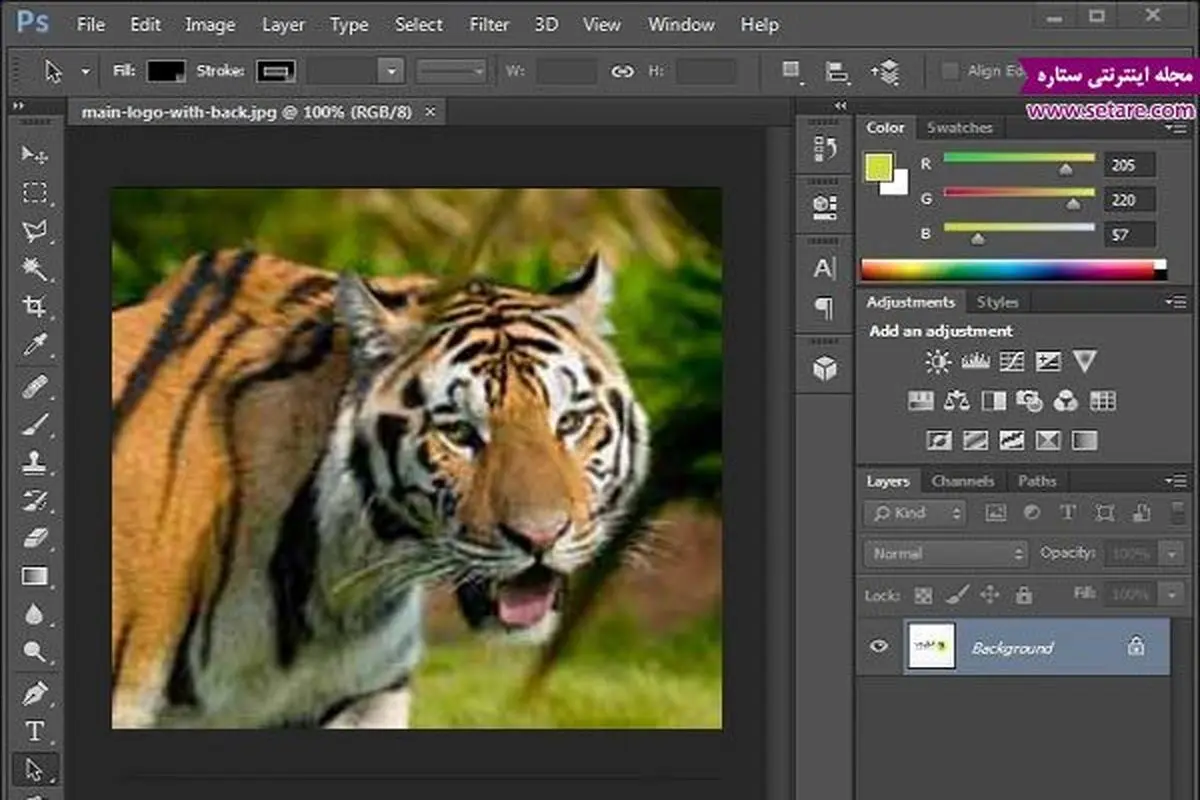Toggle shape layer filter
1200x800 pixels.
pos(1104,513)
